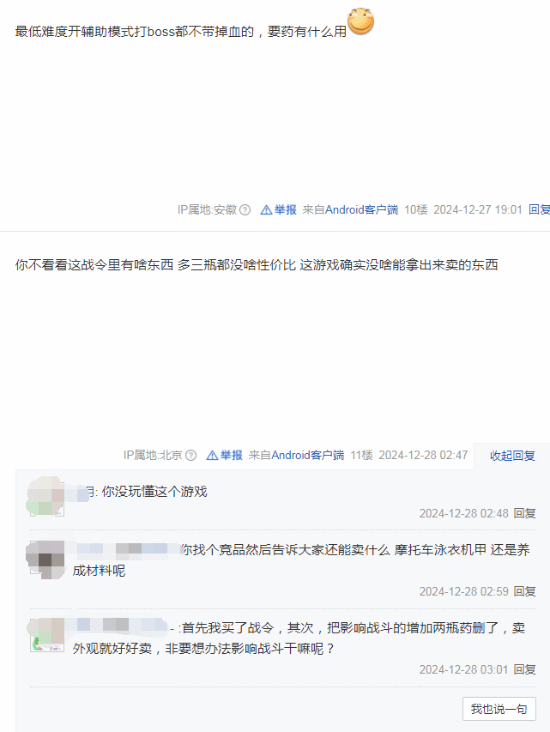This screenshot has width=550, height=732.
Task: Click the 2024-12-27 19:01 timestamp
Action: pyautogui.click(x=477, y=210)
